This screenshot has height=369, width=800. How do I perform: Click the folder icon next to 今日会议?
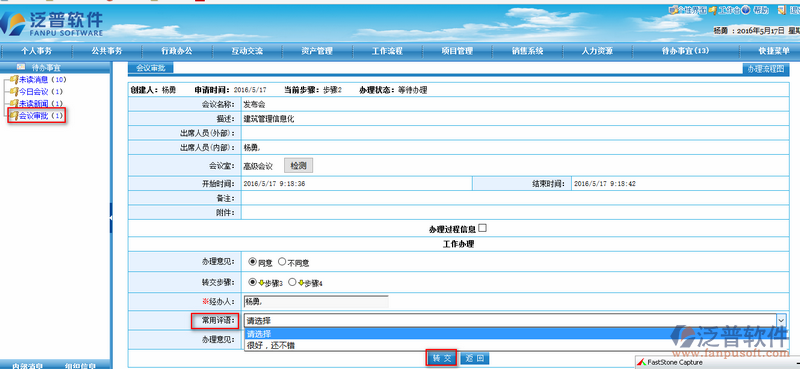click(x=14, y=92)
